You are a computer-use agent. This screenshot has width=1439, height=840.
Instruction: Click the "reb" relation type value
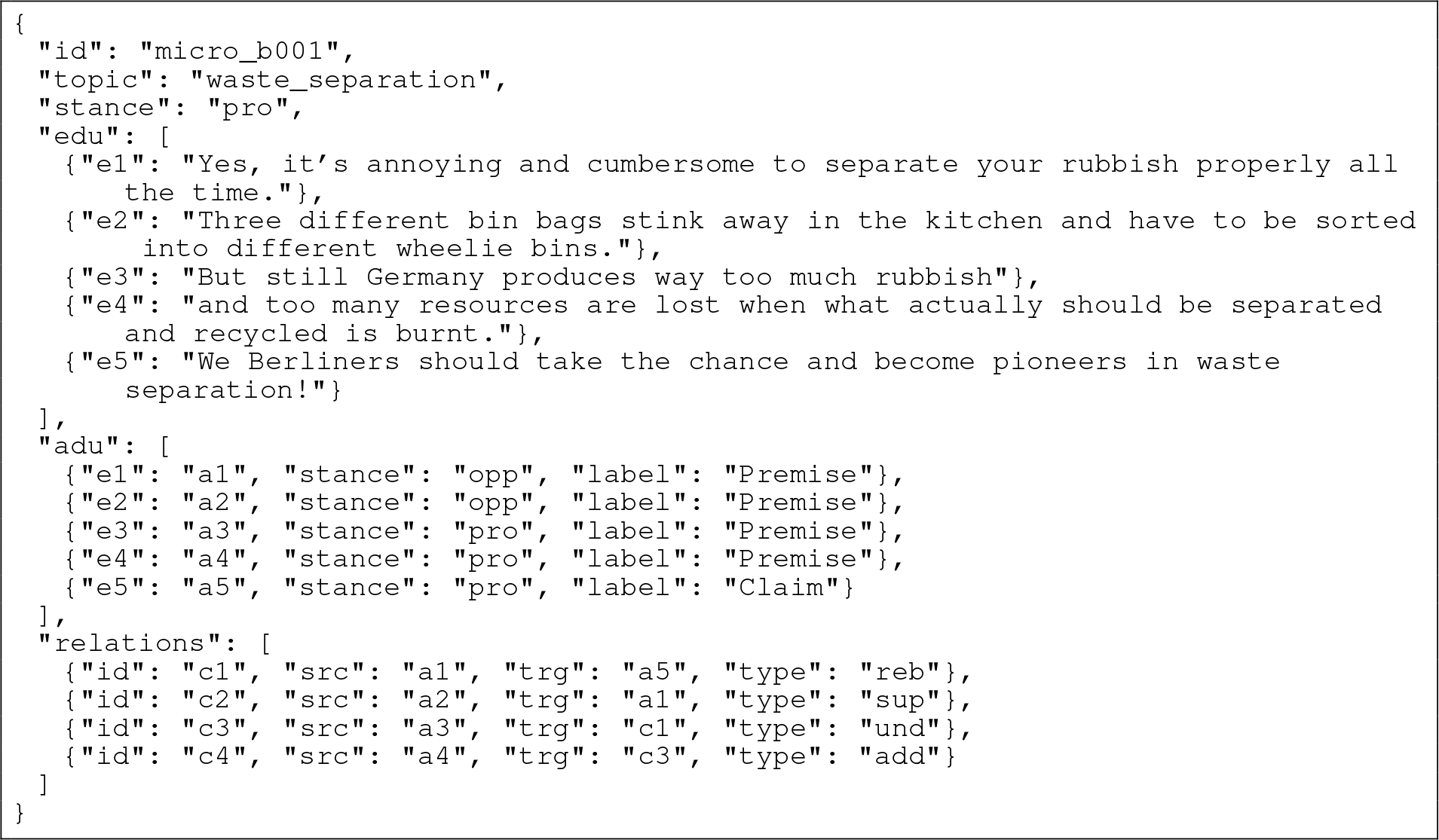point(900,671)
